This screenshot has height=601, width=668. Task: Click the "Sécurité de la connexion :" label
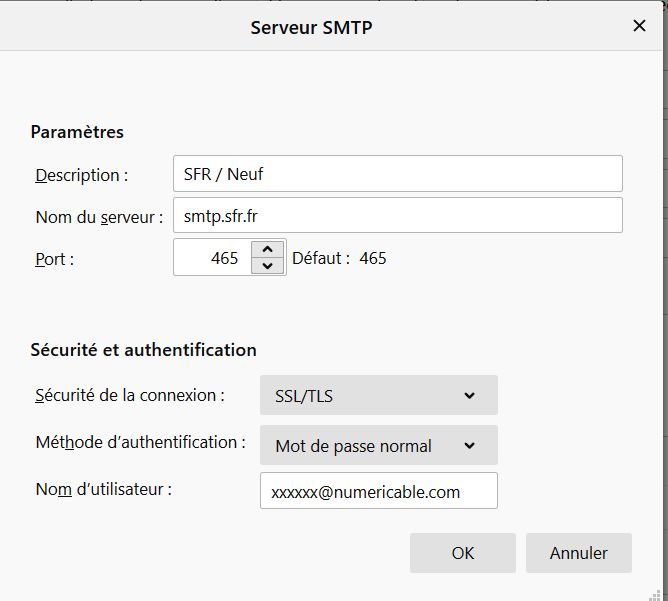[x=130, y=395]
